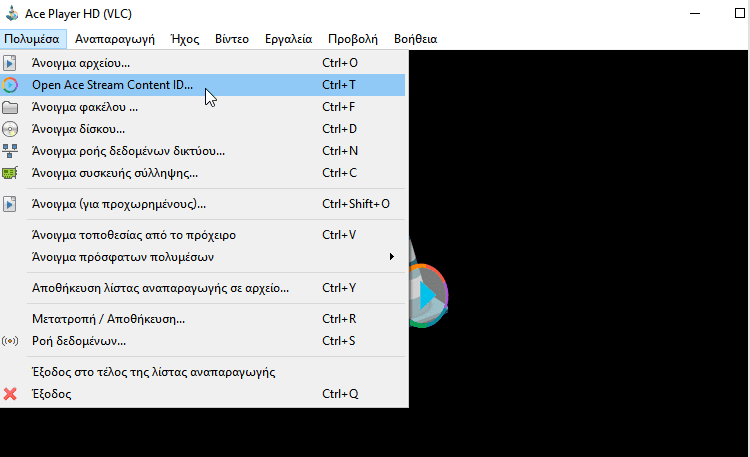750x457 pixels.
Task: Click the Ace Player cone title icon
Action: tap(12, 13)
